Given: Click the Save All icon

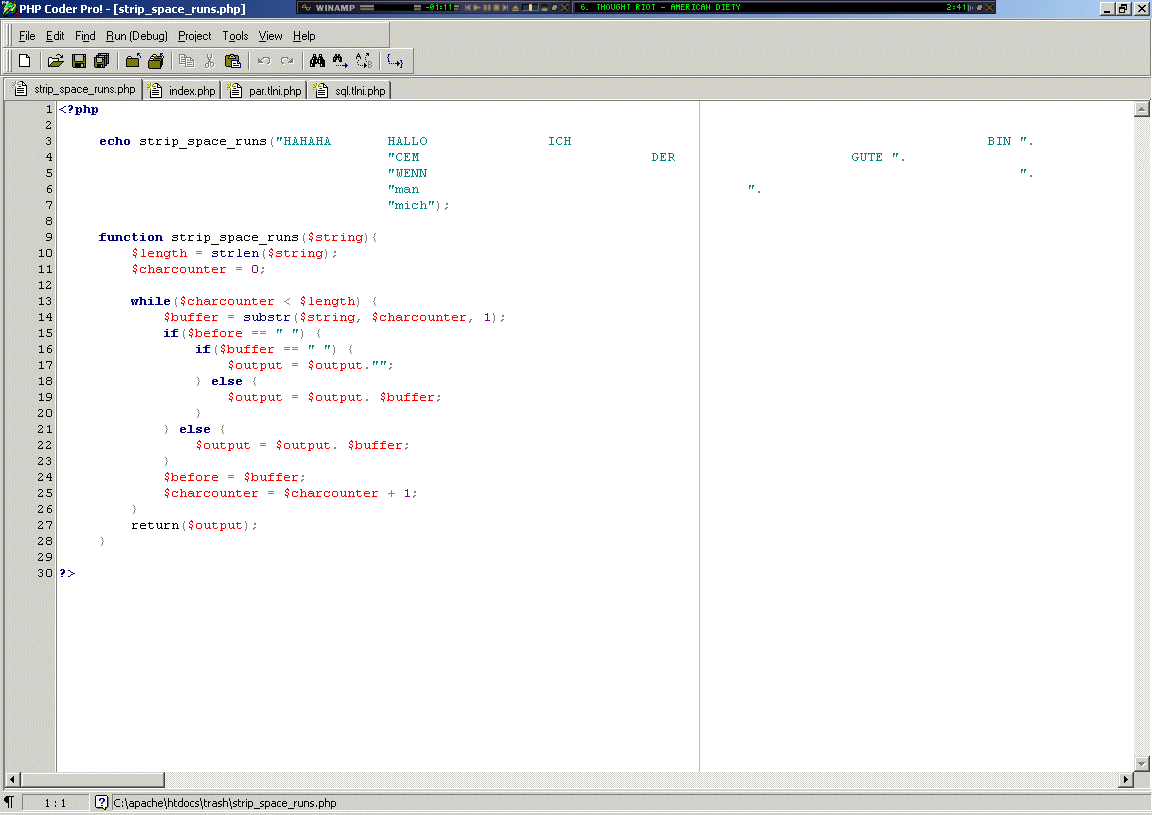Looking at the screenshot, I should click(101, 61).
